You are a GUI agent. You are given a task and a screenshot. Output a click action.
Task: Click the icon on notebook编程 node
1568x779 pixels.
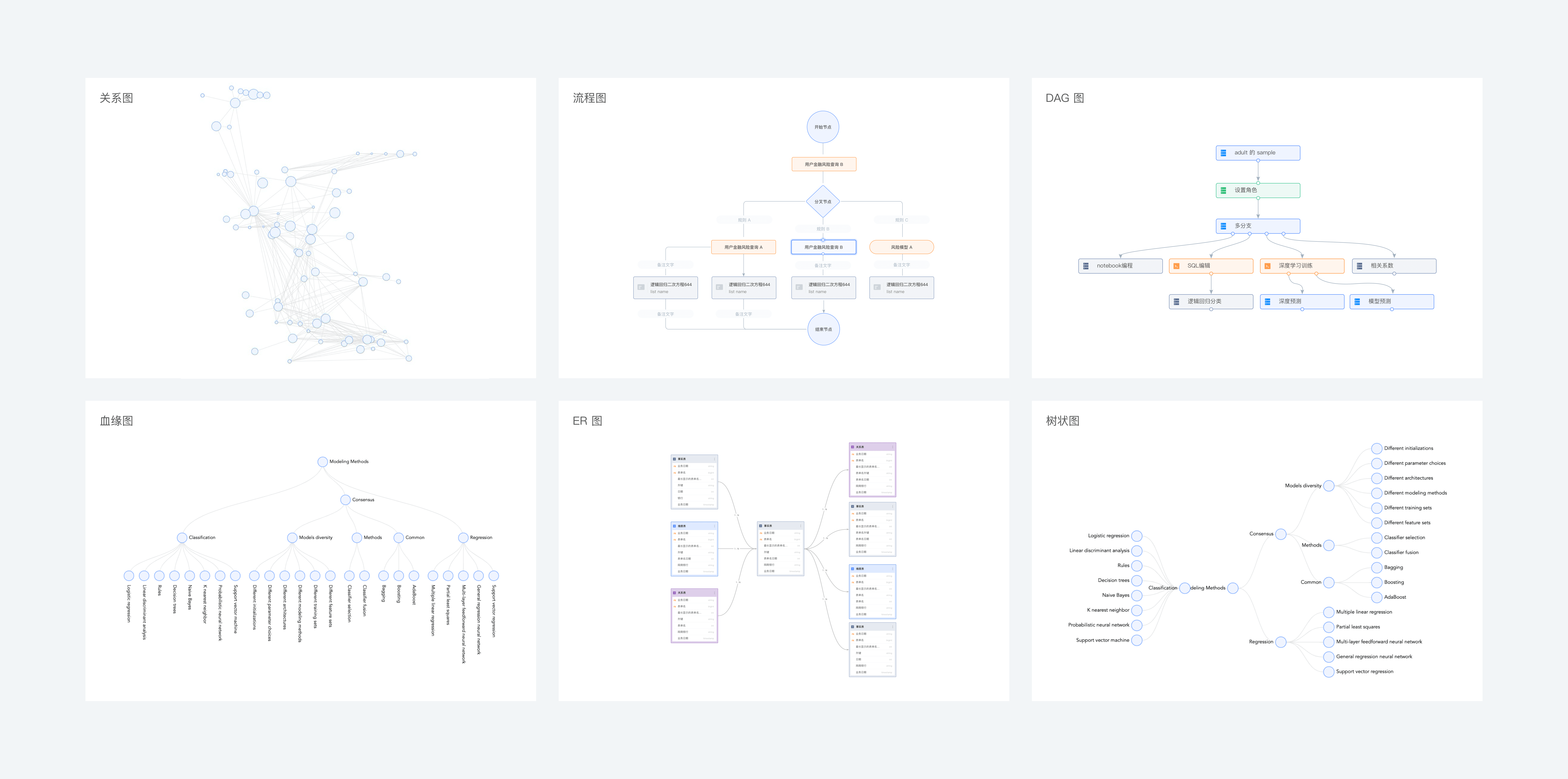click(x=1086, y=266)
